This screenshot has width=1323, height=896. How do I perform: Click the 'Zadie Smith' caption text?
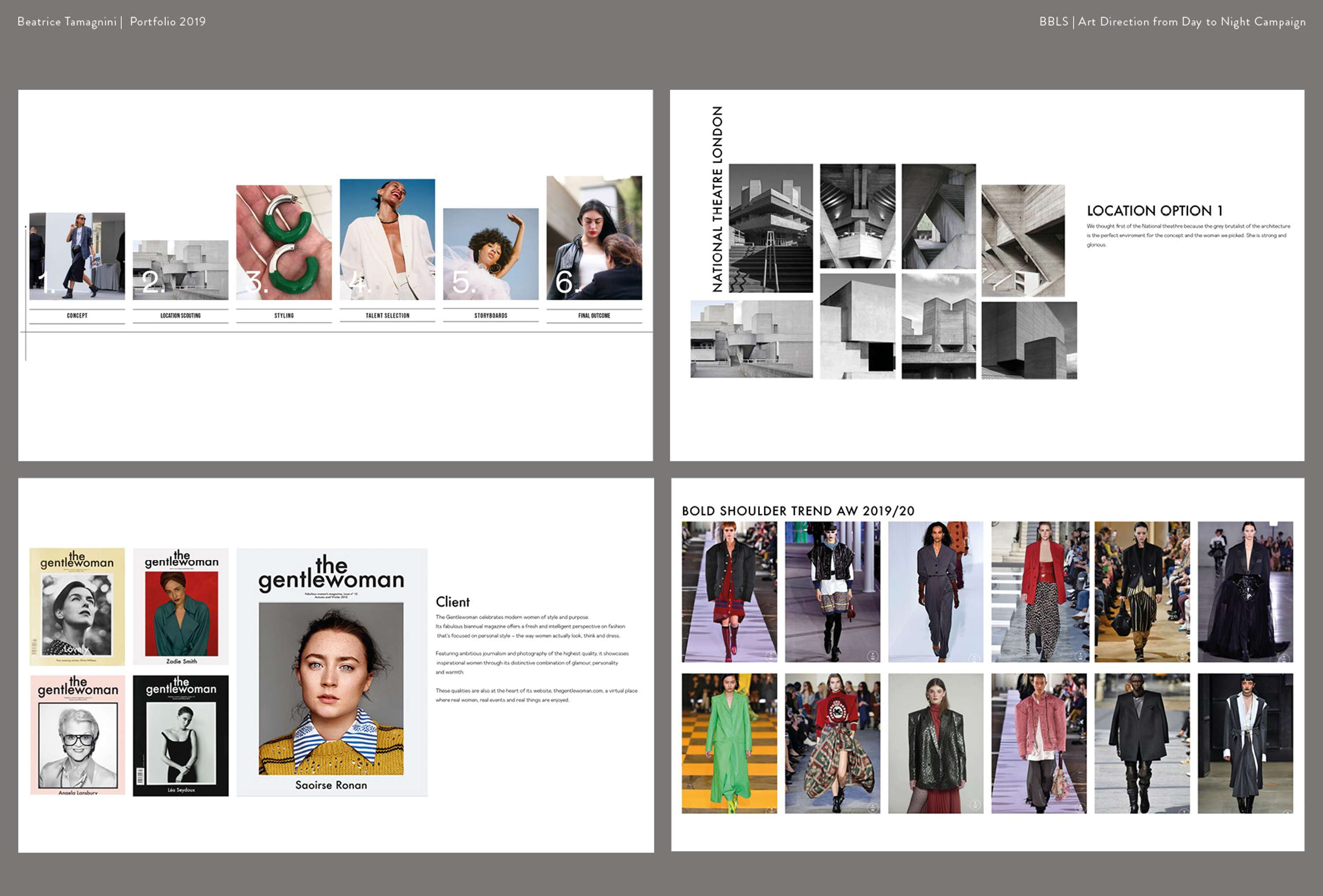(x=182, y=661)
